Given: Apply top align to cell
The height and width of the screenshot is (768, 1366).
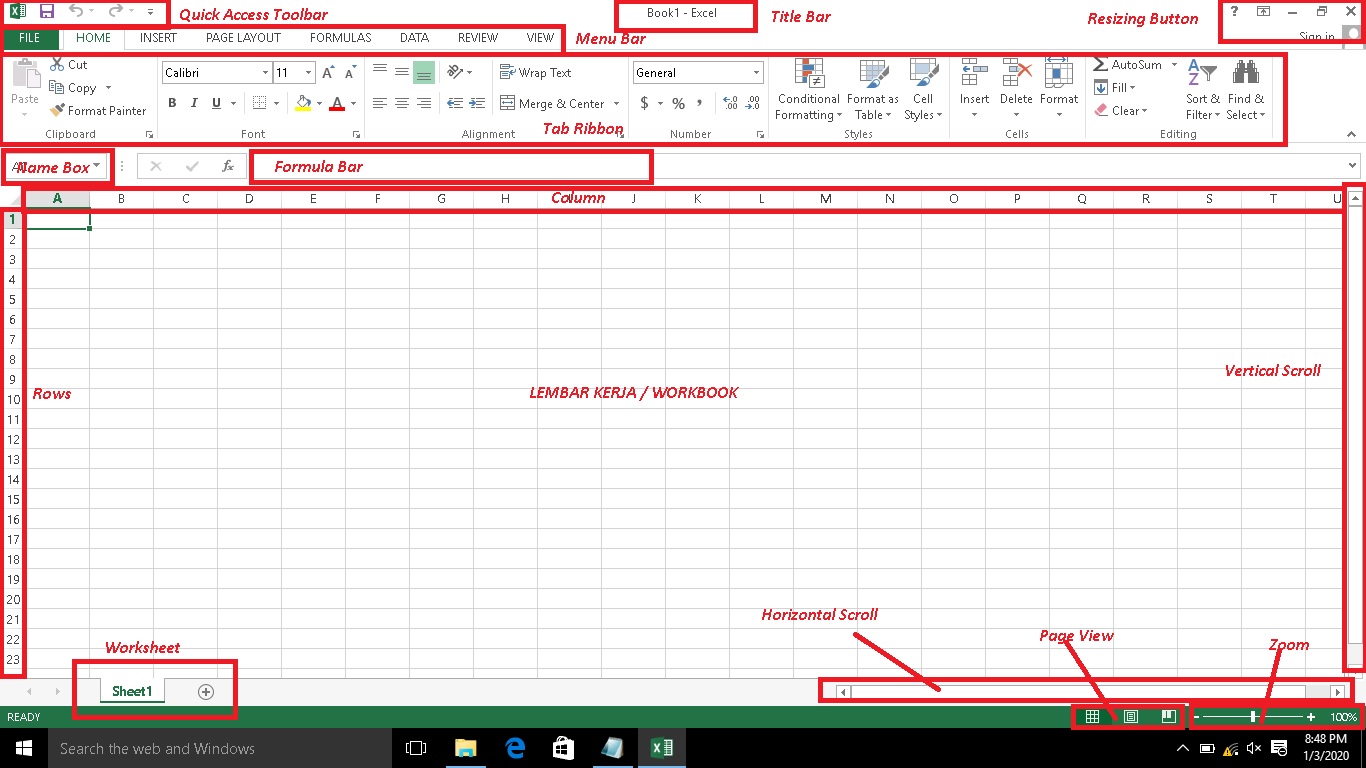Looking at the screenshot, I should [x=380, y=71].
